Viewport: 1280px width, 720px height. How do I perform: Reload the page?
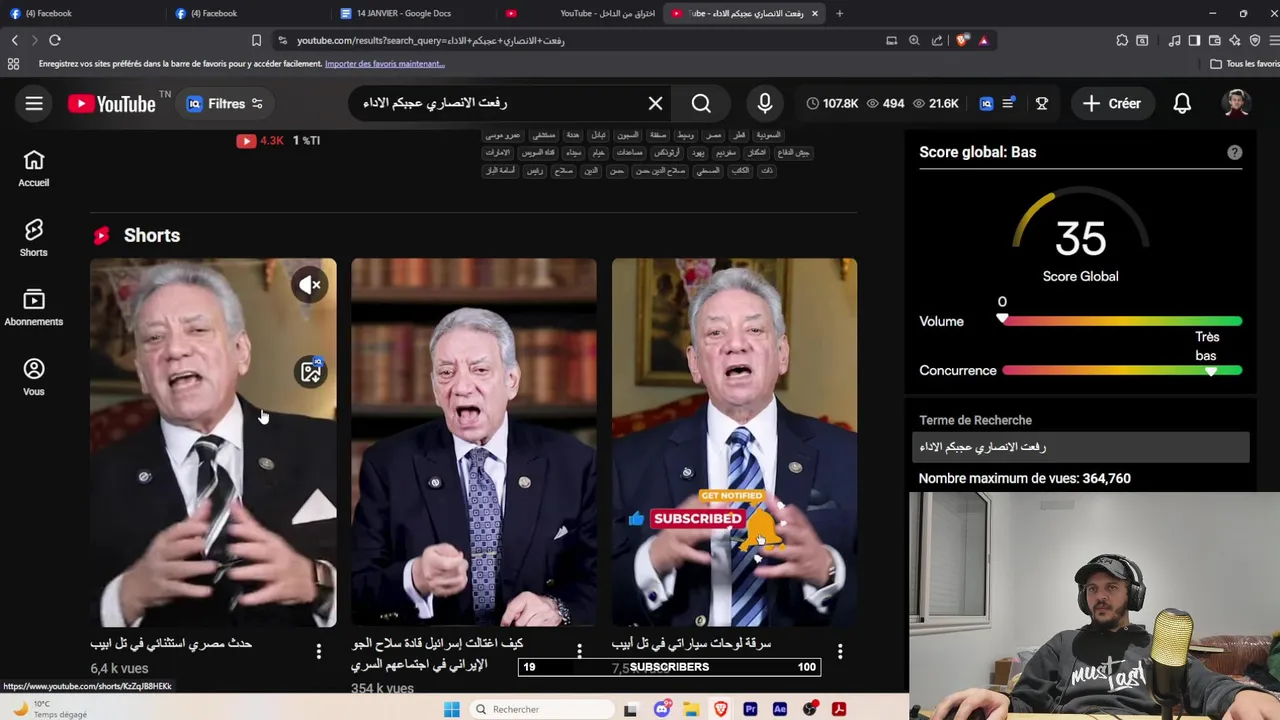tap(55, 40)
